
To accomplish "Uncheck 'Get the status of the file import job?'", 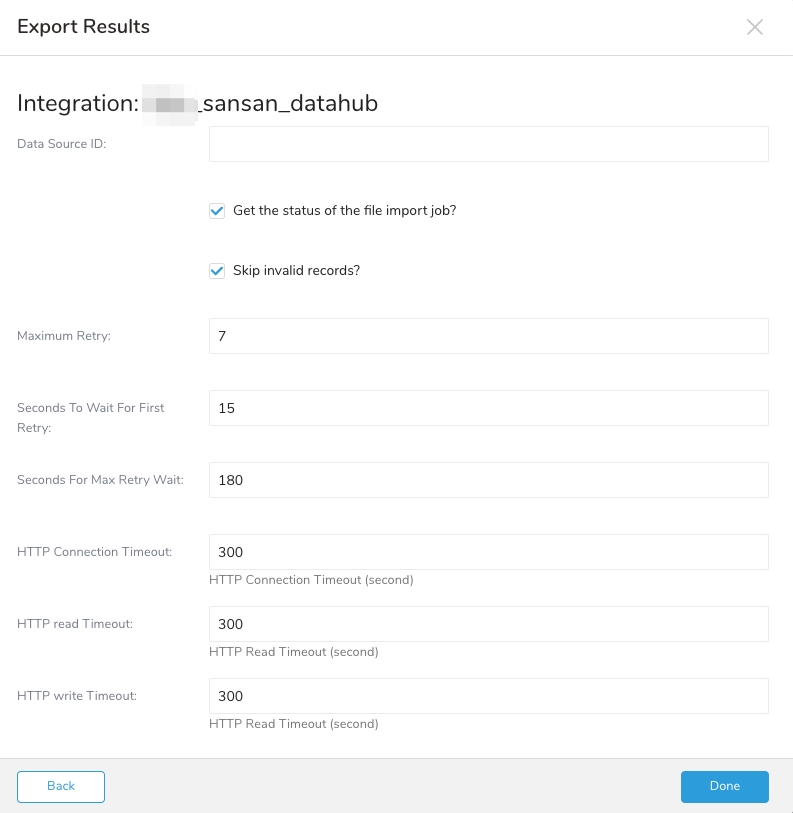I will point(217,211).
